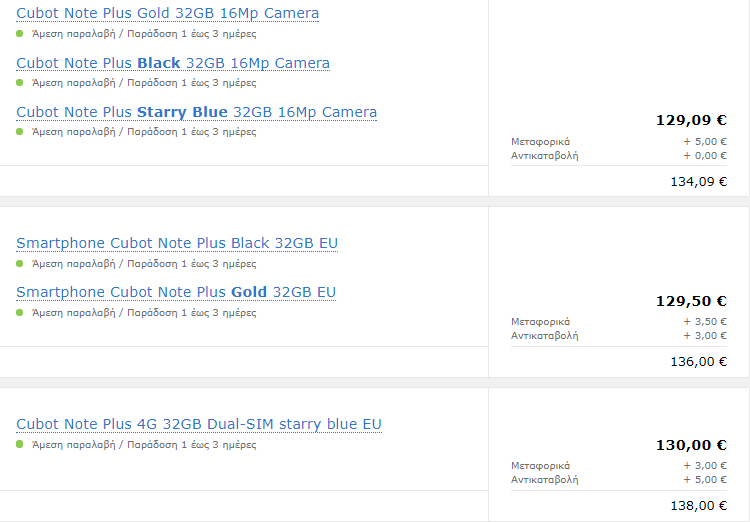This screenshot has width=750, height=522.
Task: Click the 129,09 € bold price
Action: (691, 120)
